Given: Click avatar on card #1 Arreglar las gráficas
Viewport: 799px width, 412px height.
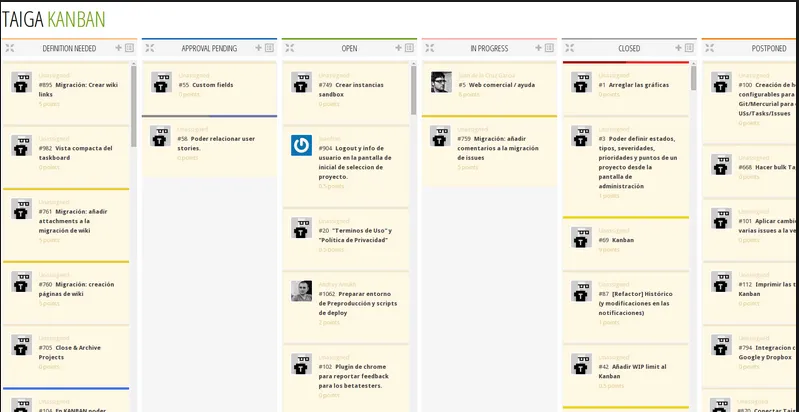Looking at the screenshot, I should click(x=581, y=82).
